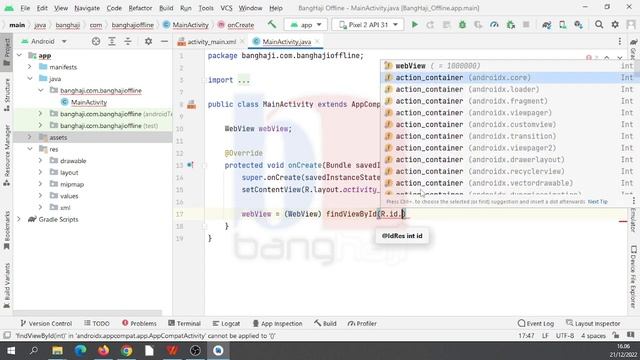Open Google Chrome from the taskbar
This screenshot has height=360, width=640.
[127, 351]
